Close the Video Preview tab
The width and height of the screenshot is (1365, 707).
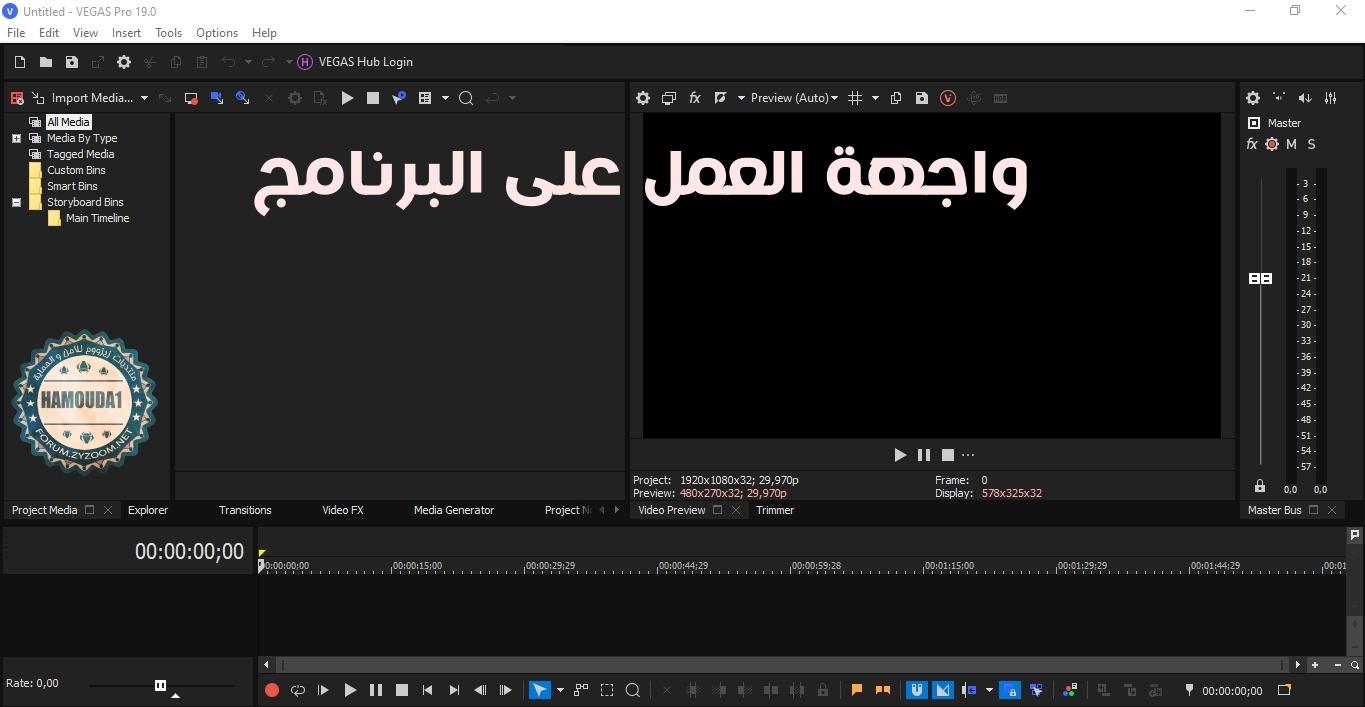coord(736,510)
